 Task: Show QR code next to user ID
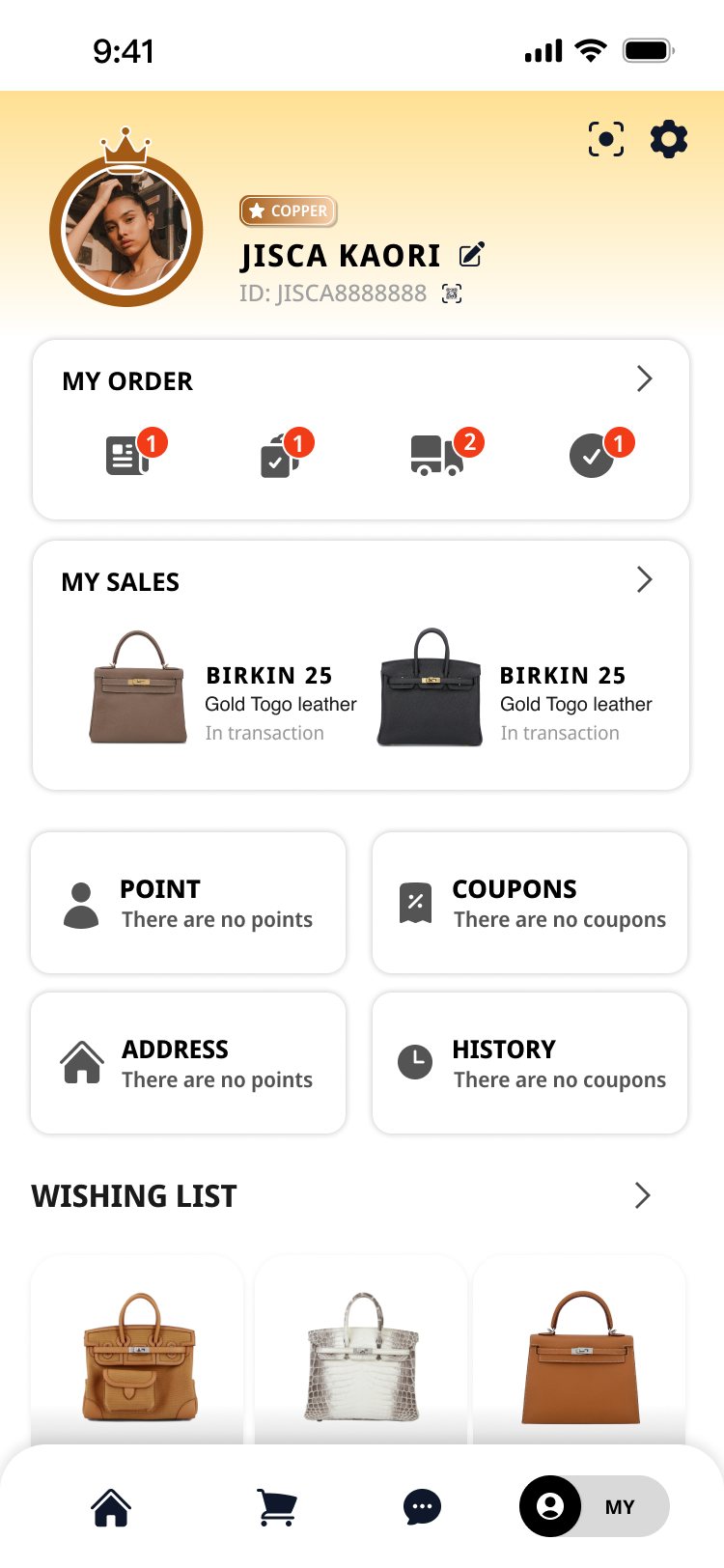point(452,294)
